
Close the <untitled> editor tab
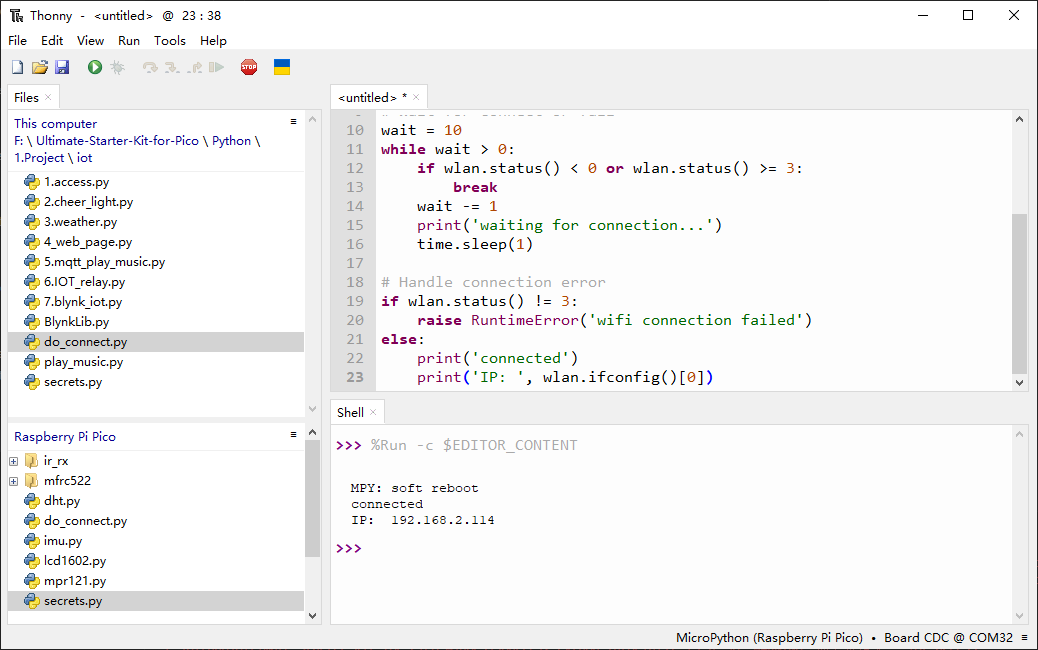pos(416,97)
